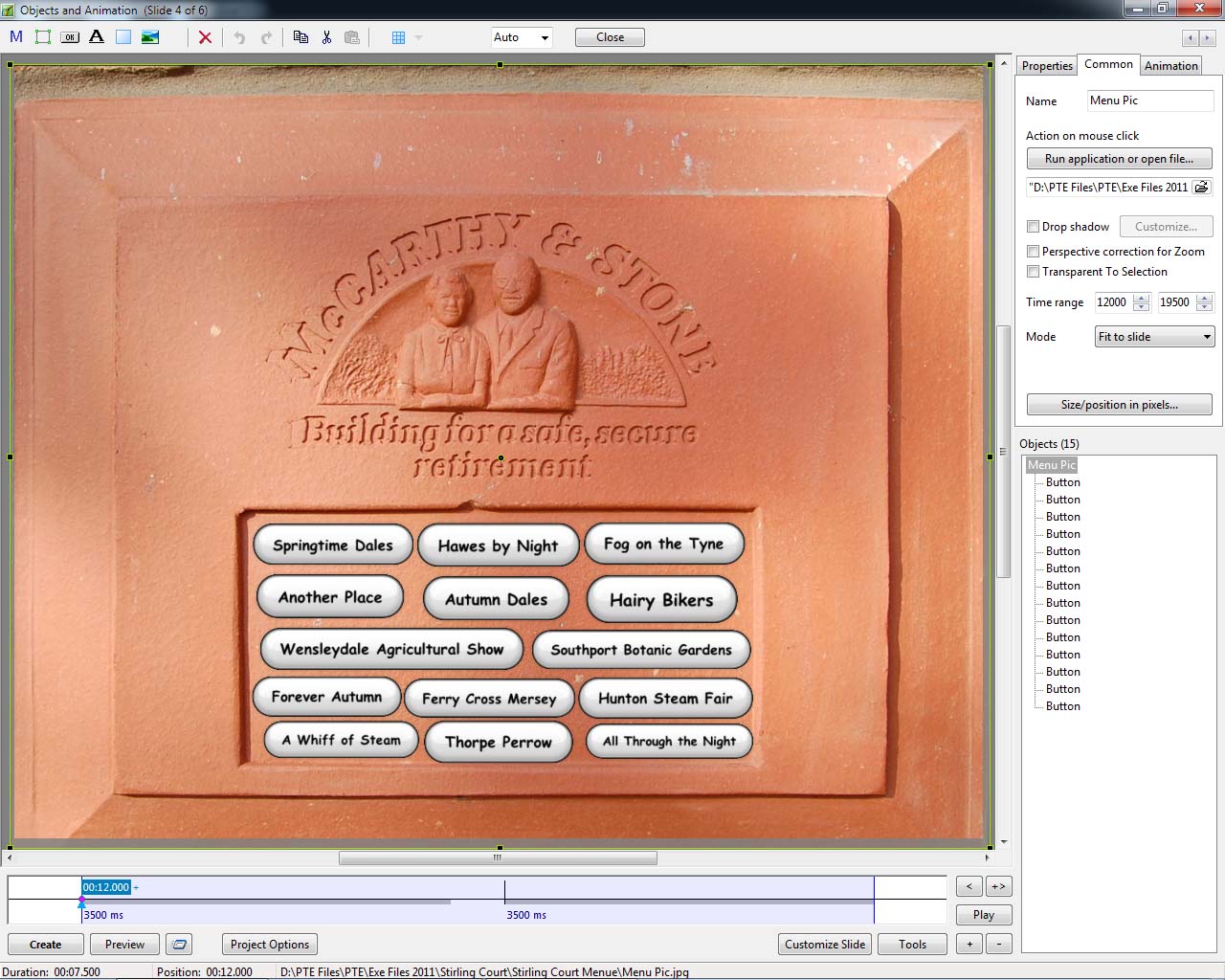Check Perspective correction for Zoom
Image resolution: width=1225 pixels, height=980 pixels.
pos(1033,252)
